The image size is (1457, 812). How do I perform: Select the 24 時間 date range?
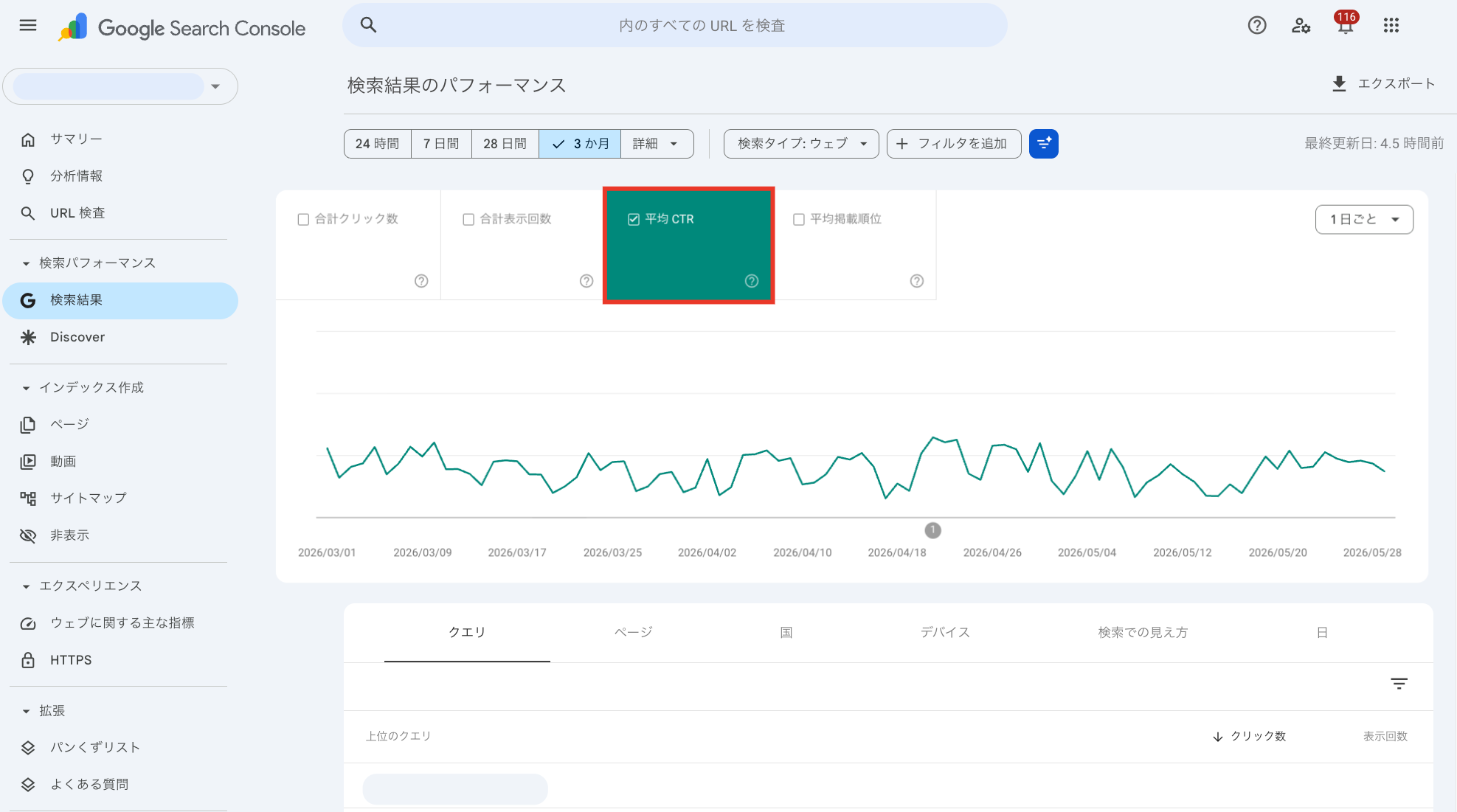click(377, 144)
